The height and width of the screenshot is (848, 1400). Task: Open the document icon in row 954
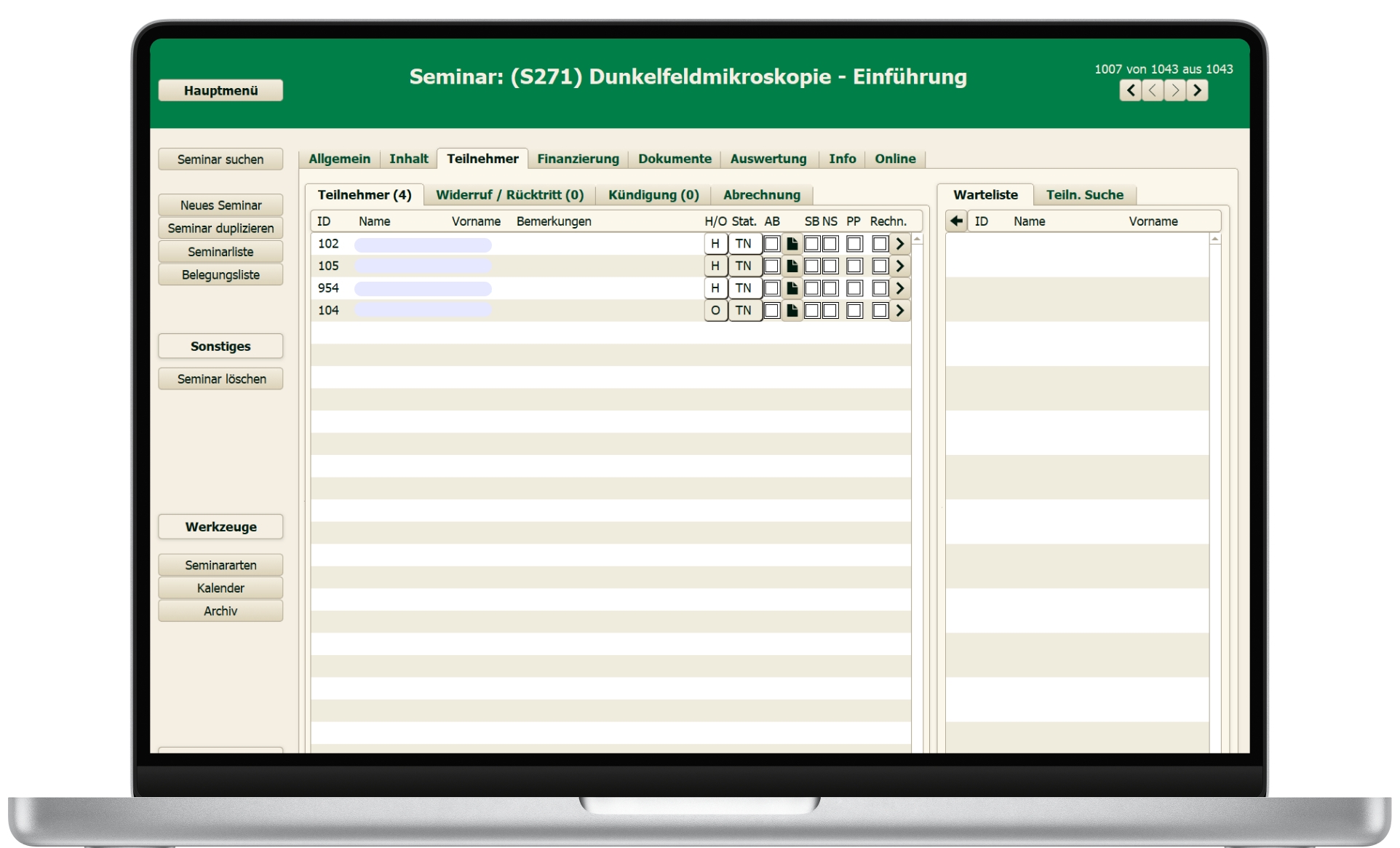[x=792, y=288]
